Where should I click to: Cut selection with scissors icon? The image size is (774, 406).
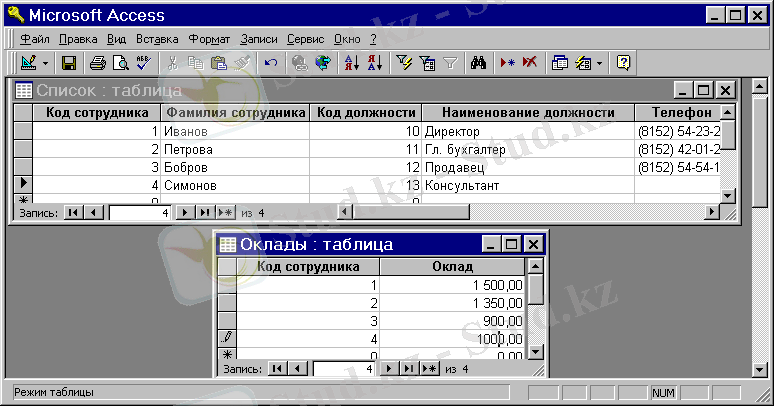(x=172, y=63)
